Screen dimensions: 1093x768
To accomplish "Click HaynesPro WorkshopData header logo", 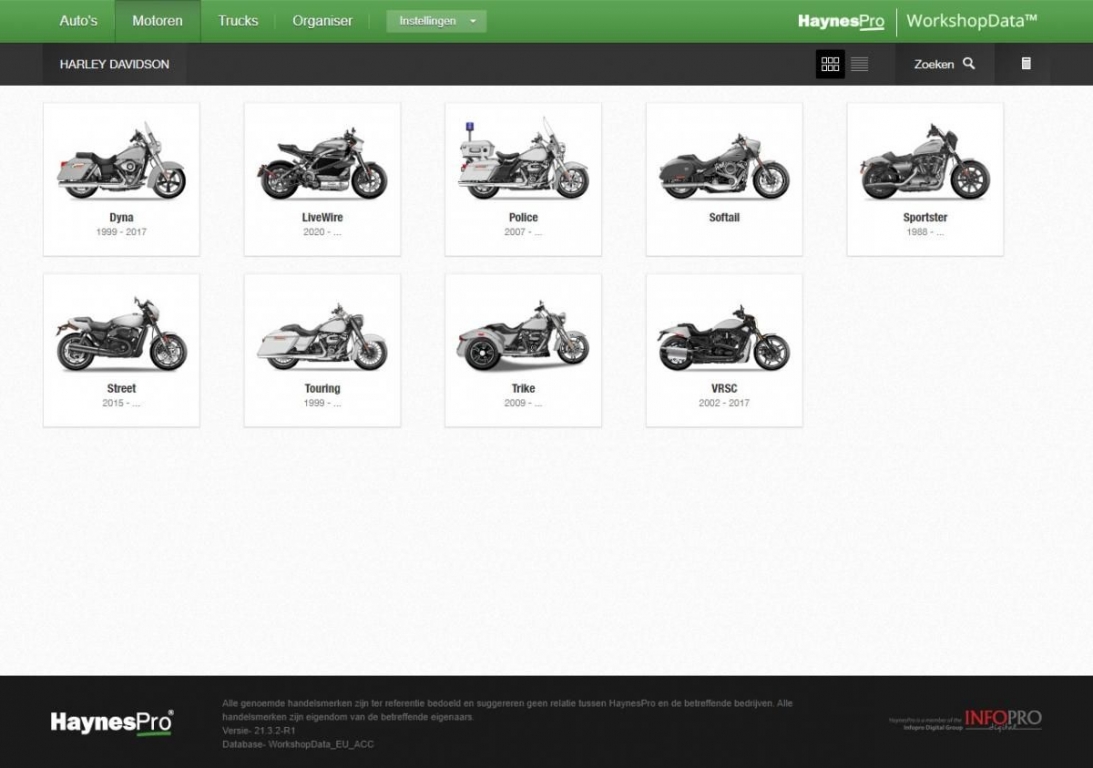I will tap(917, 21).
